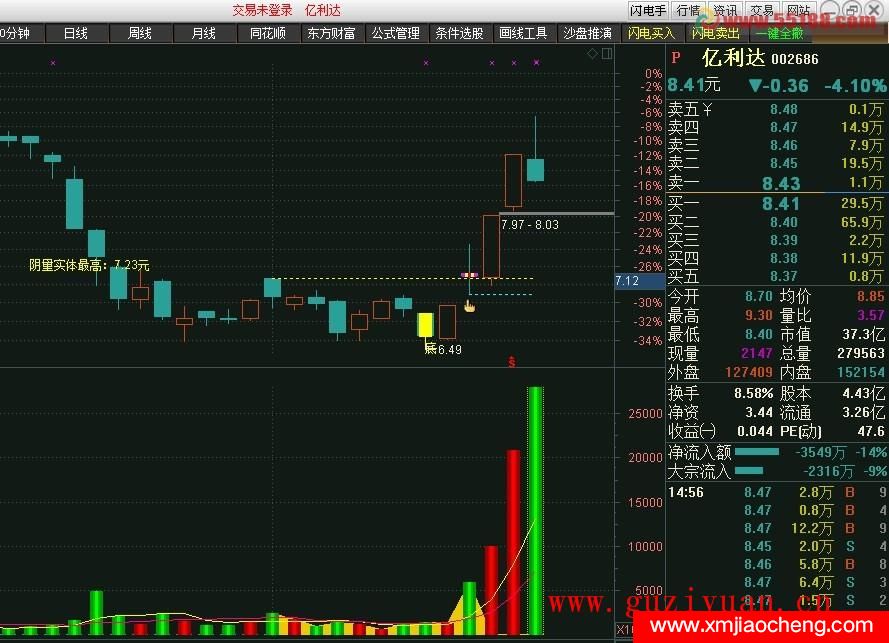
Task: Click the red P icon beside 亿利达
Action: [x=676, y=59]
